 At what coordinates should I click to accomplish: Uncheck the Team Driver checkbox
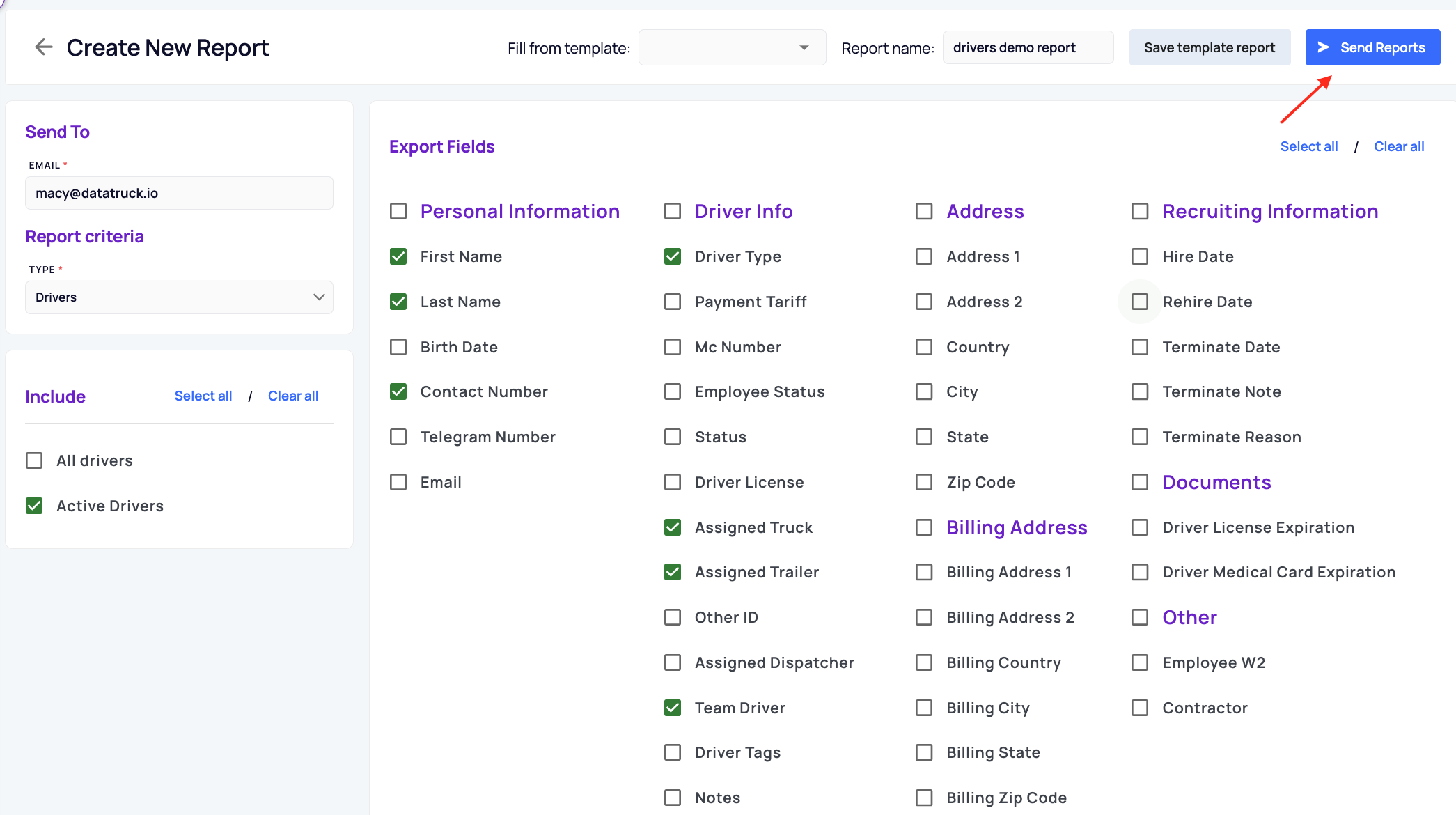click(x=673, y=708)
